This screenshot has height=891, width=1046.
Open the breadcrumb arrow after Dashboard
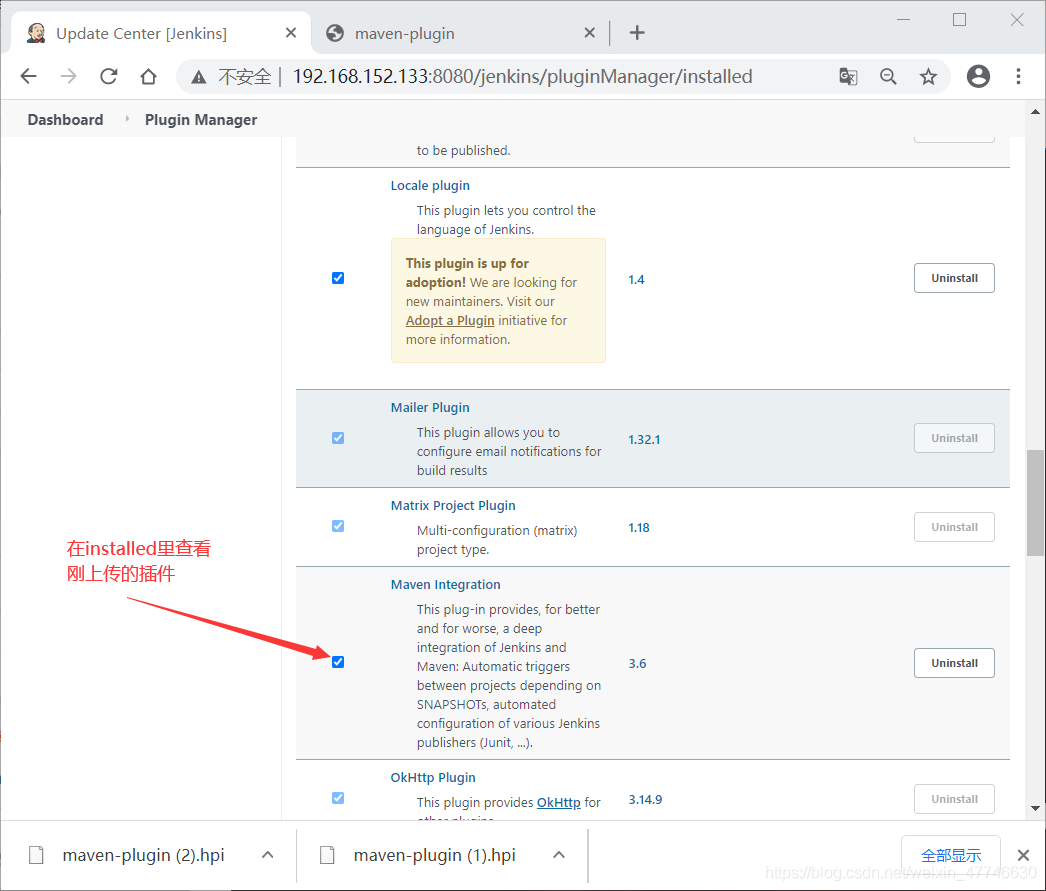tap(127, 119)
